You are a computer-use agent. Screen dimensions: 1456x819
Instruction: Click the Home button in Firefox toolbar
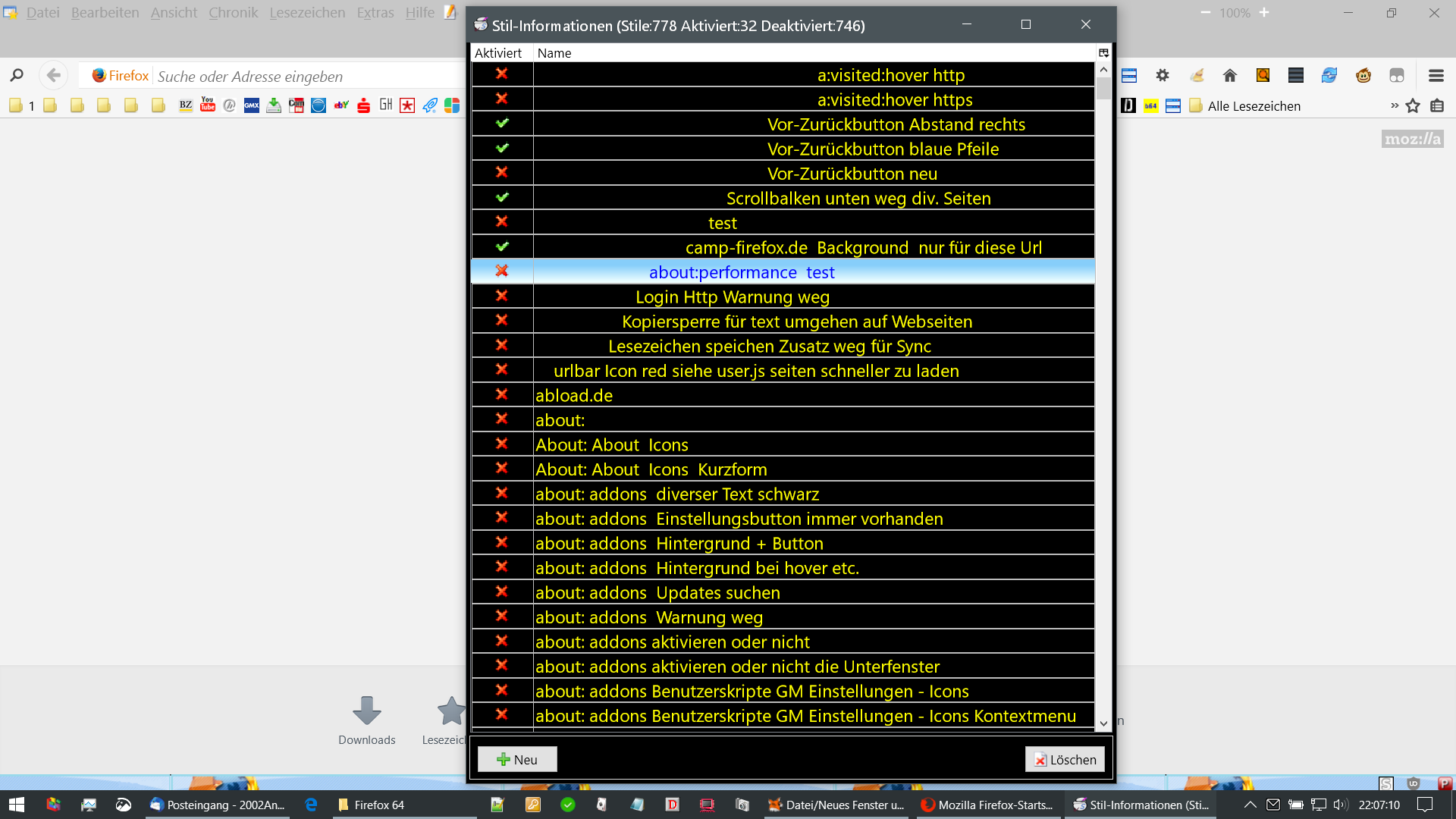pyautogui.click(x=1230, y=75)
